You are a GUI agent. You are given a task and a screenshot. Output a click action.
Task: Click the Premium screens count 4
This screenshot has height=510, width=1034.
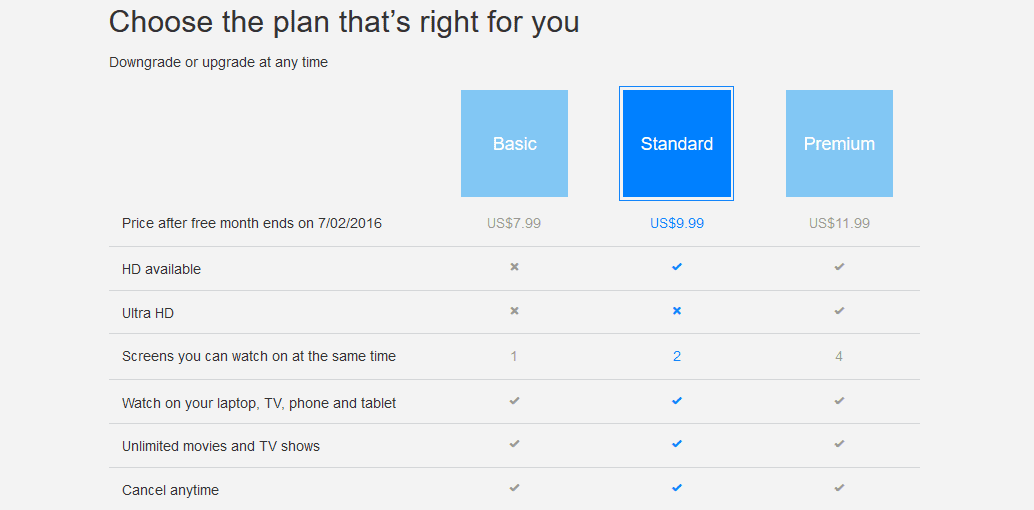pyautogui.click(x=839, y=357)
